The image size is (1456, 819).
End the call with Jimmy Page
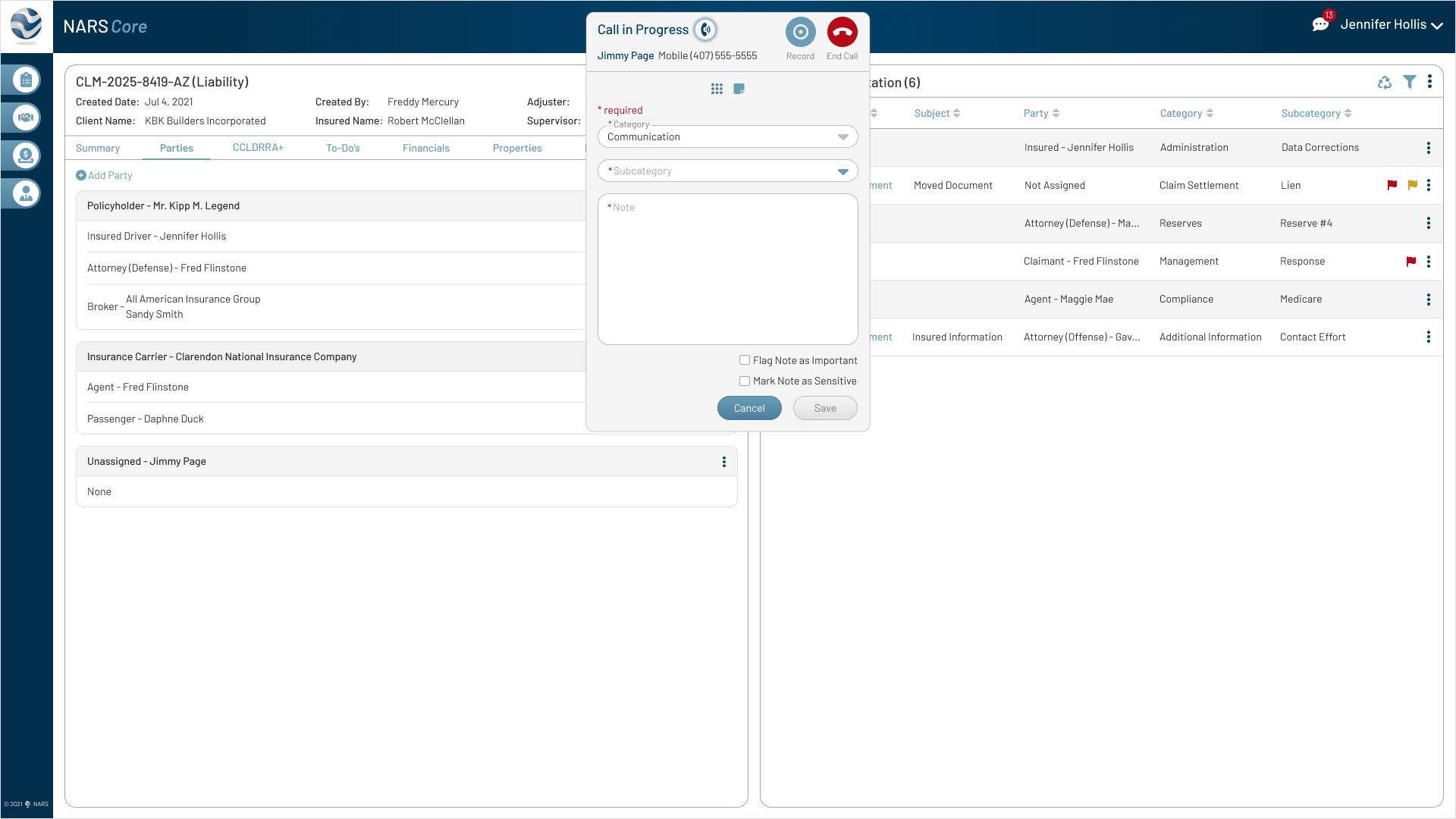tap(842, 33)
